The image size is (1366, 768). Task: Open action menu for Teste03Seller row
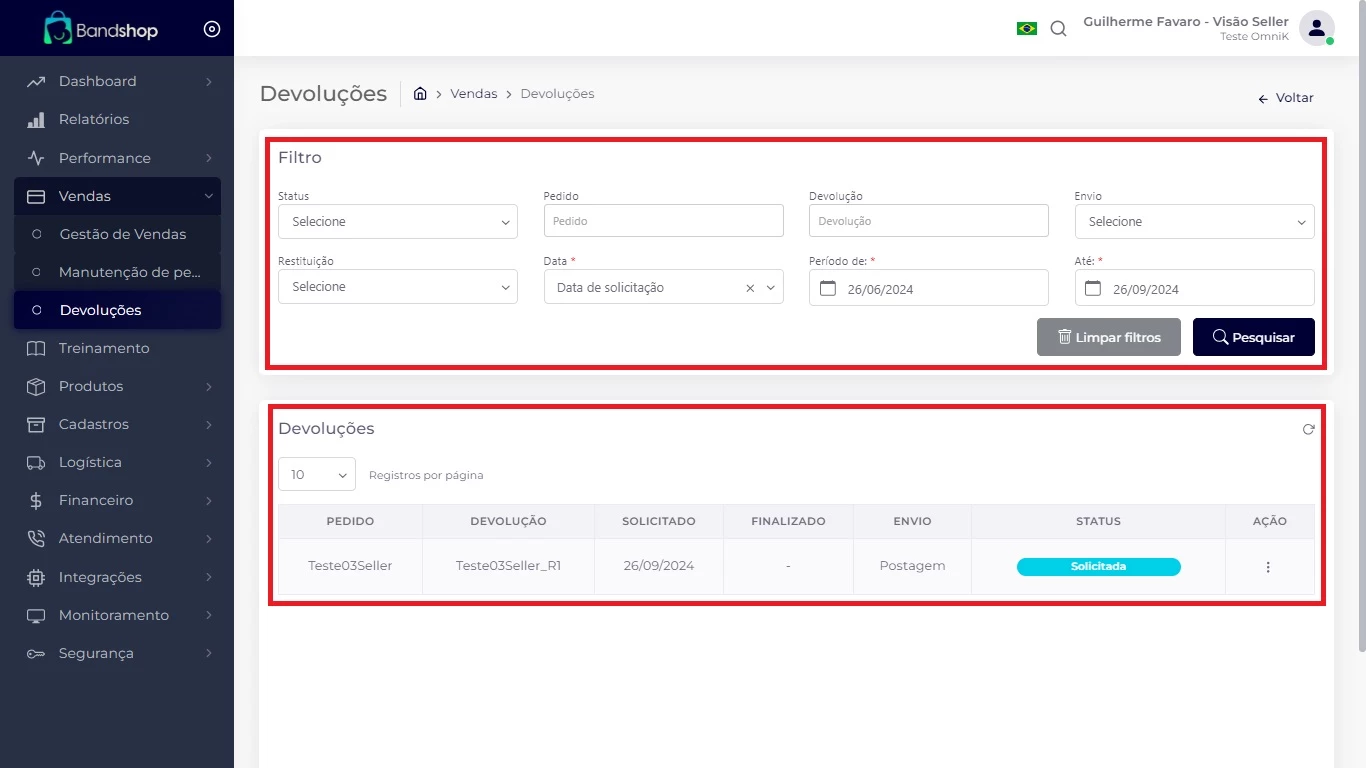tap(1268, 567)
